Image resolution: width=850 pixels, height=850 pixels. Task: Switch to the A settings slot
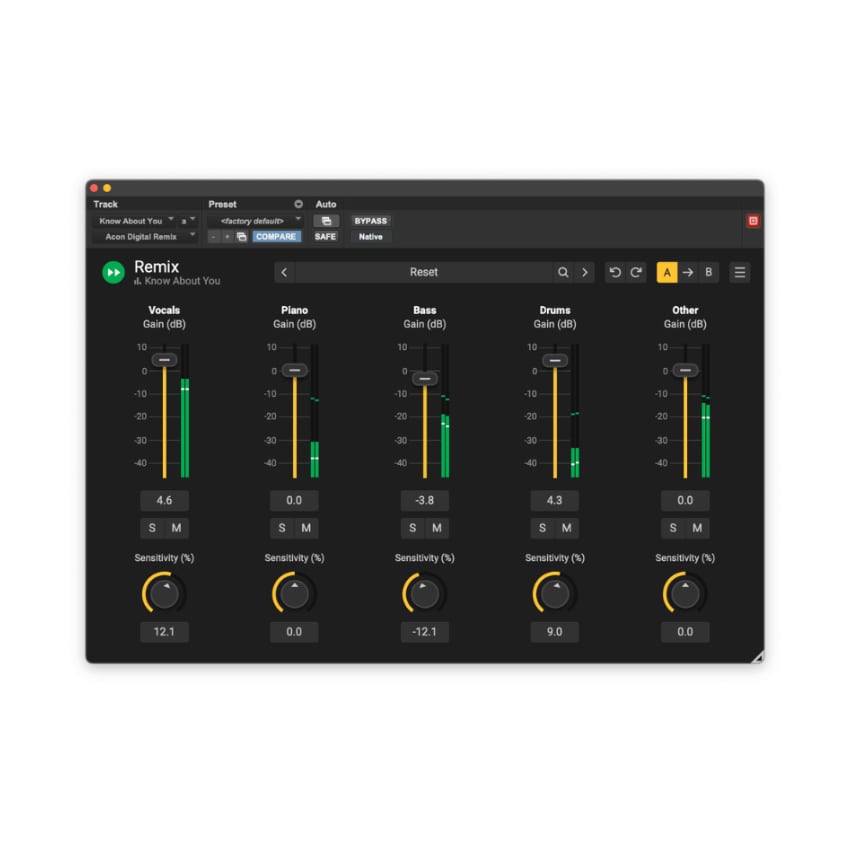pyautogui.click(x=667, y=272)
